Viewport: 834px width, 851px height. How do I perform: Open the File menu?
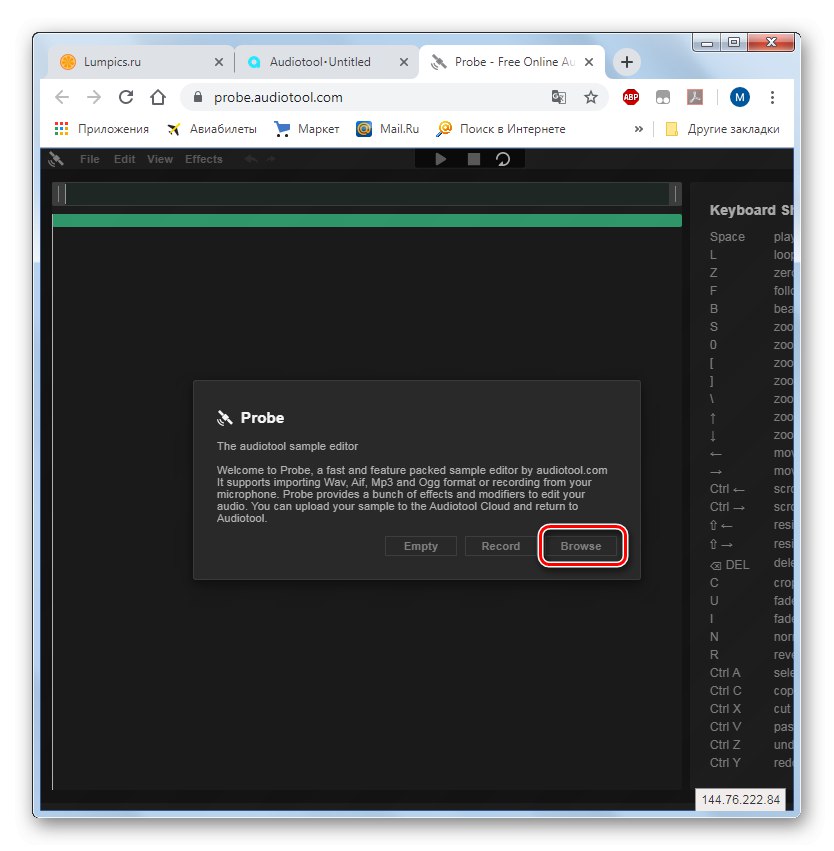[x=90, y=159]
